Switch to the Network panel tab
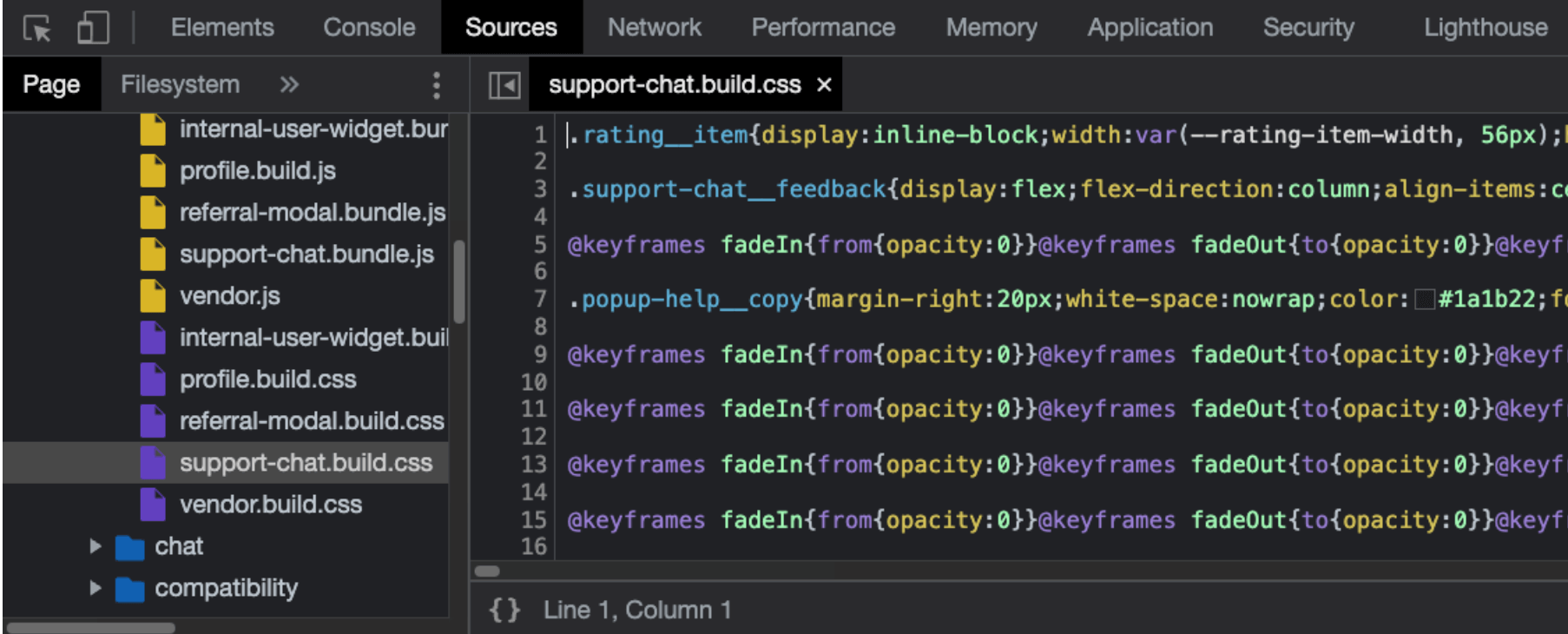 [x=654, y=28]
